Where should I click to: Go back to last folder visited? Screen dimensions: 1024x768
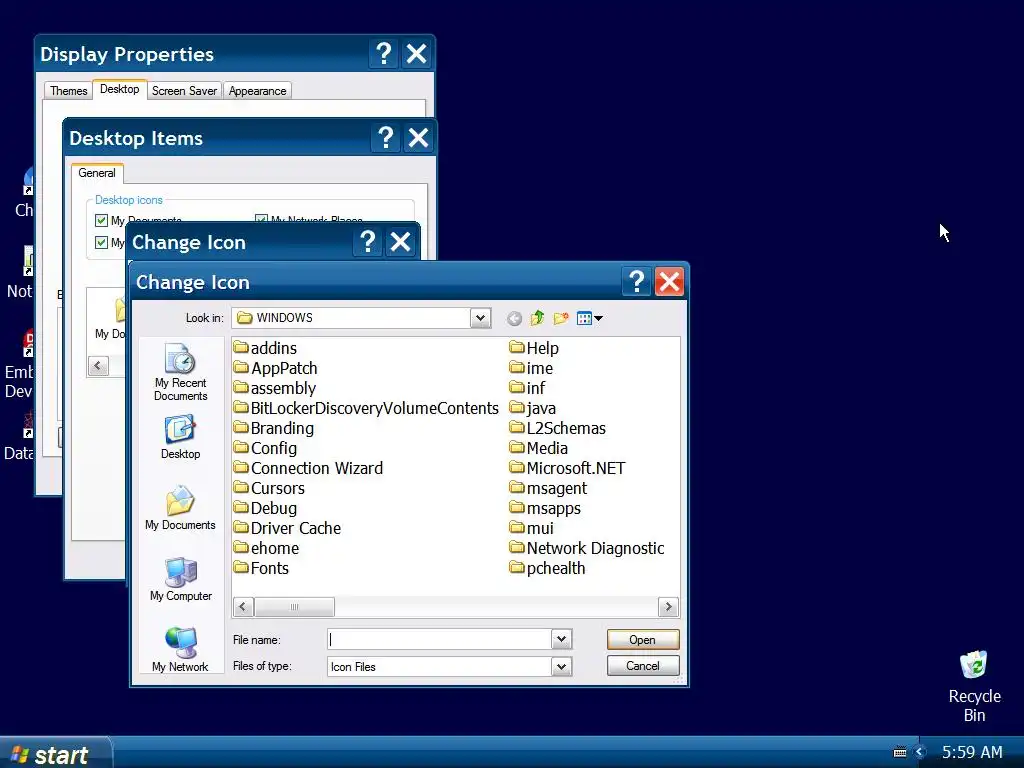click(514, 318)
